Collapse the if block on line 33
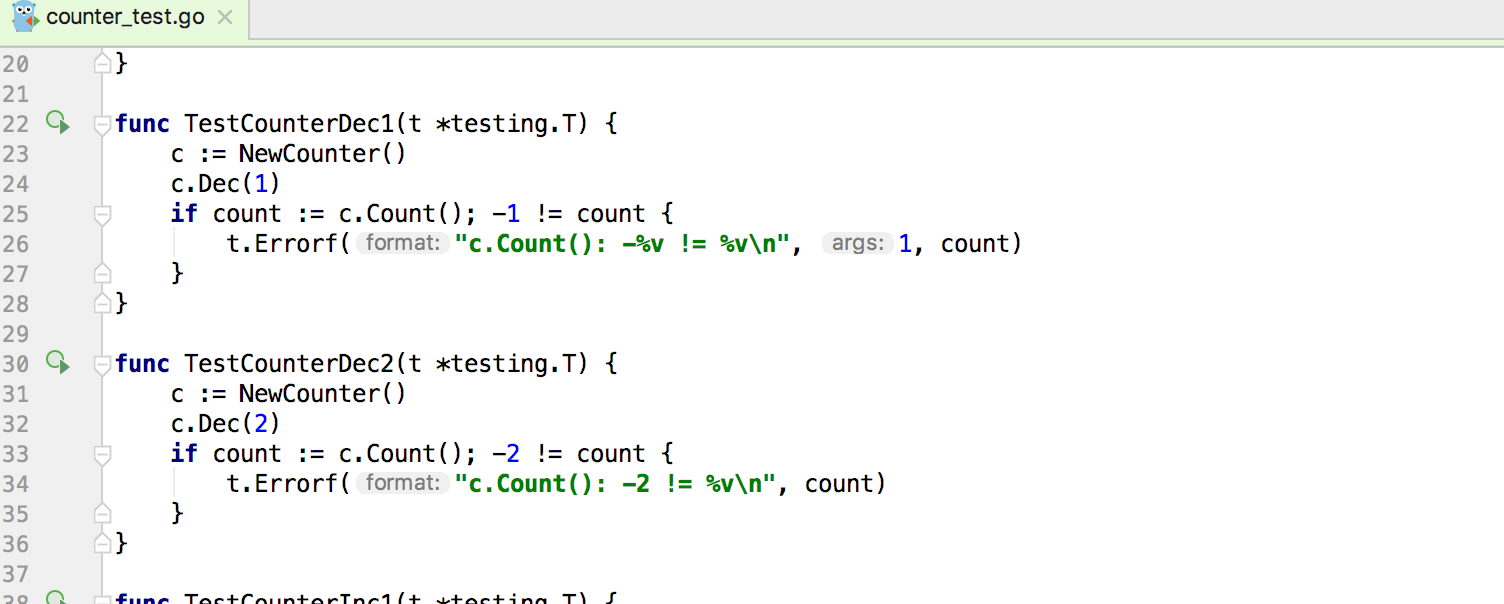This screenshot has height=604, width=1504. pos(102,454)
